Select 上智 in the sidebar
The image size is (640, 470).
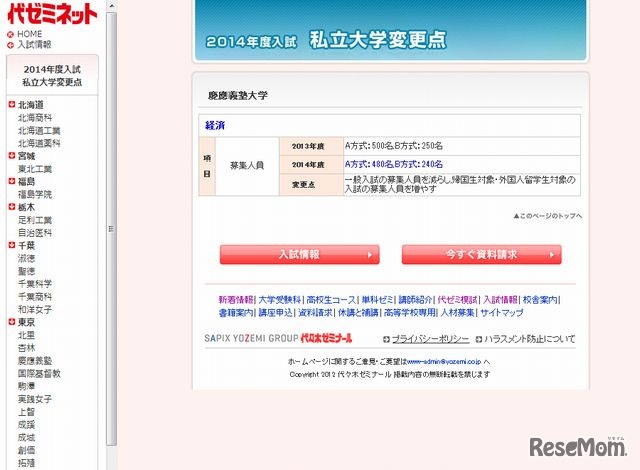26,412
